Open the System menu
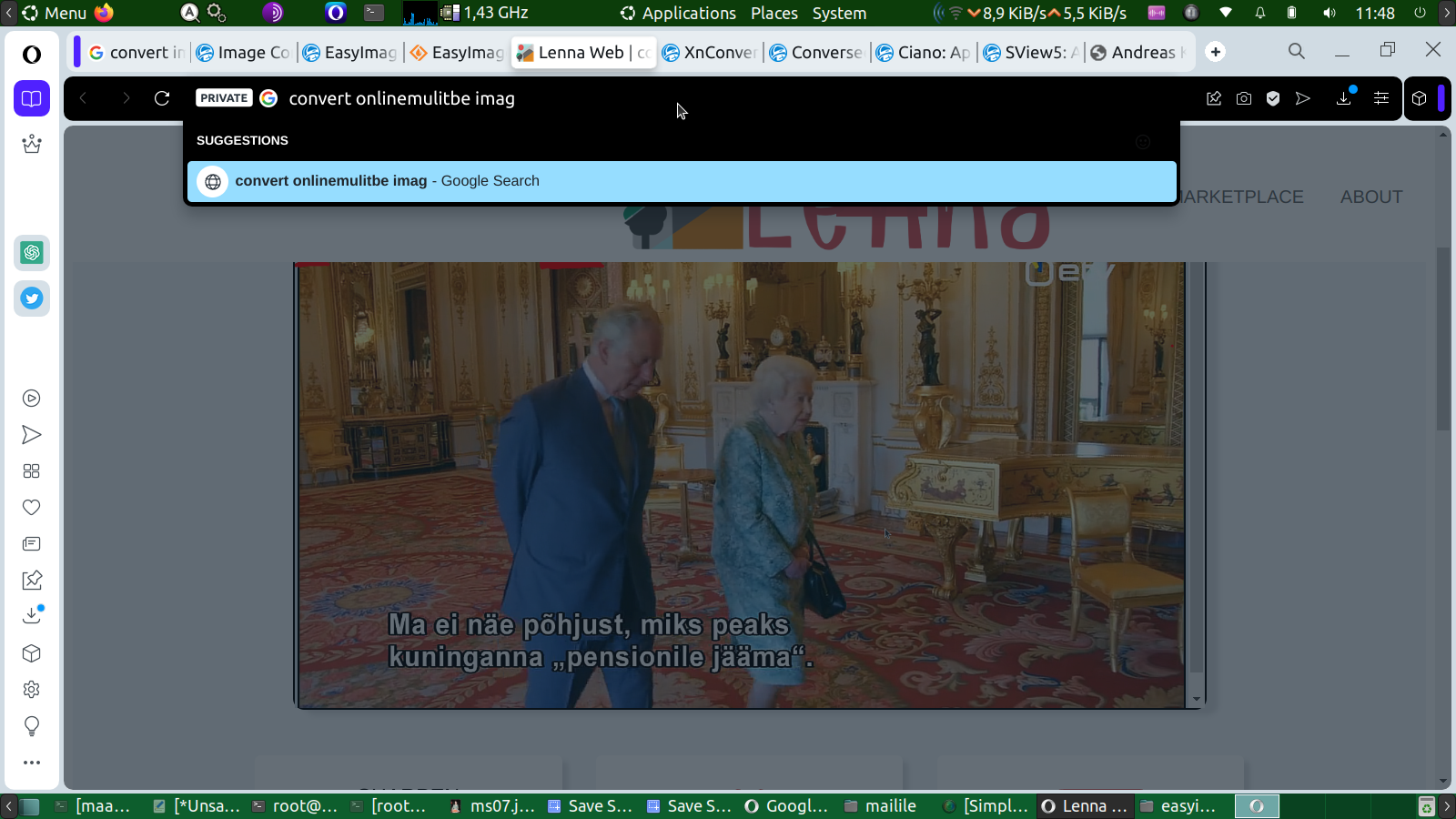The height and width of the screenshot is (819, 1456). click(x=839, y=13)
